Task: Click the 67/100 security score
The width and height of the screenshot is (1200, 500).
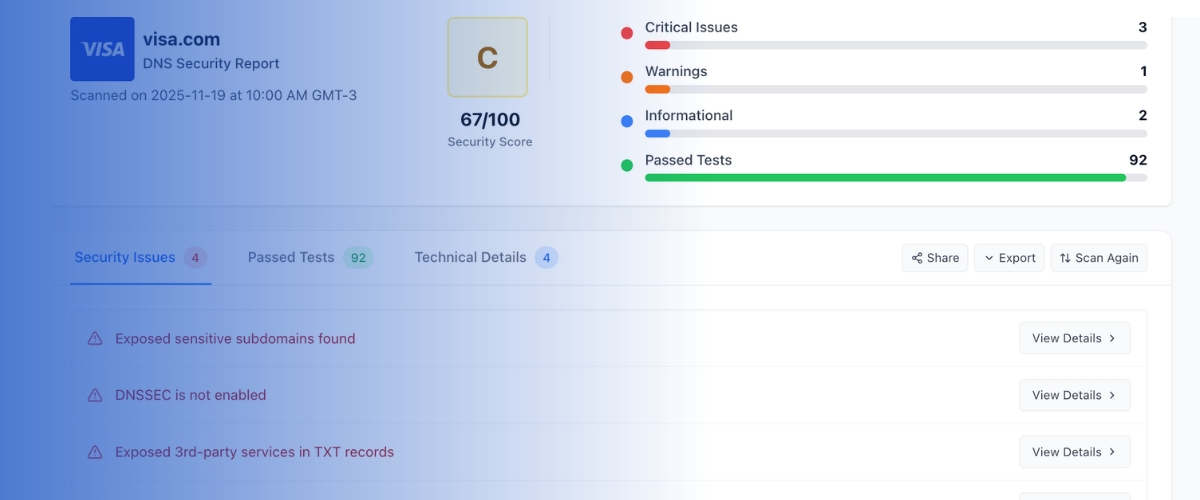Action: pos(490,120)
